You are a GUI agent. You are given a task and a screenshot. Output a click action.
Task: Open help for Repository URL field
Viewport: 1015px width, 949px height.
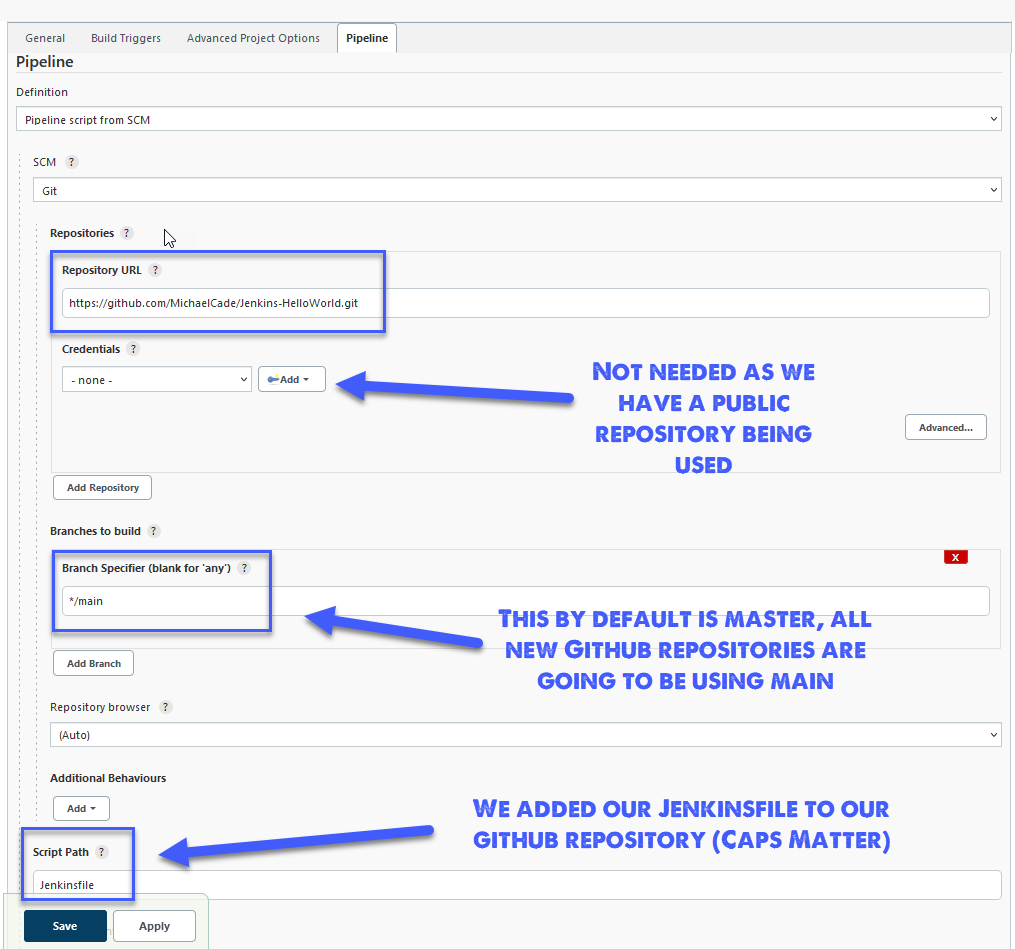pyautogui.click(x=155, y=270)
